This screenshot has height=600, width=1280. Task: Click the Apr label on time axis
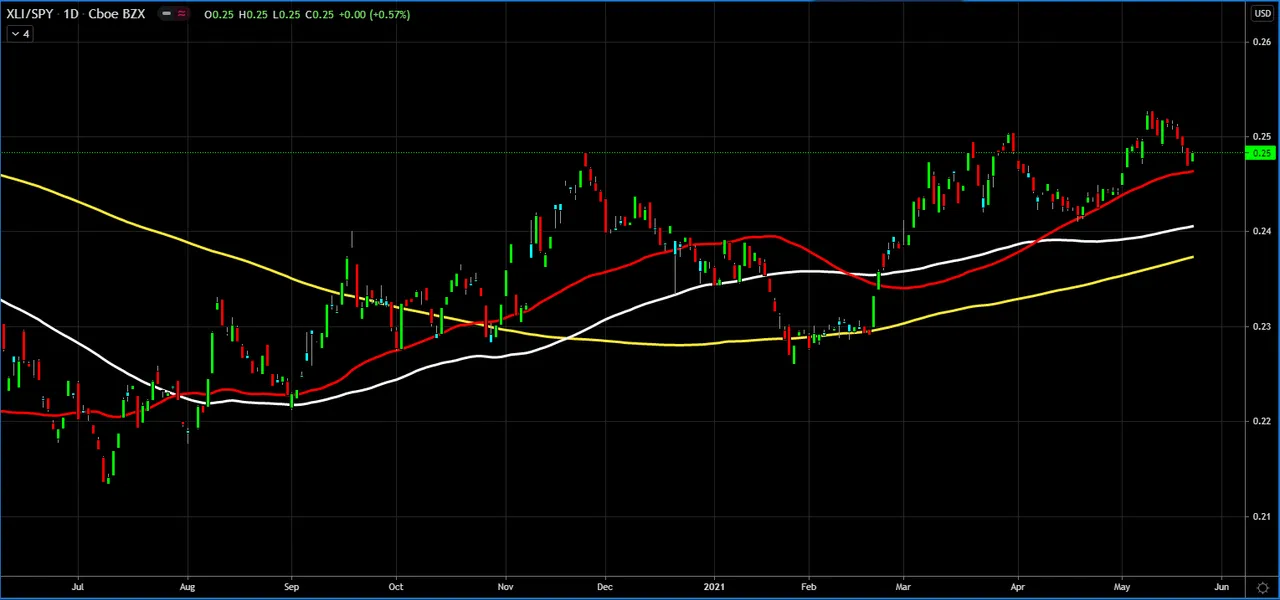tap(1018, 588)
